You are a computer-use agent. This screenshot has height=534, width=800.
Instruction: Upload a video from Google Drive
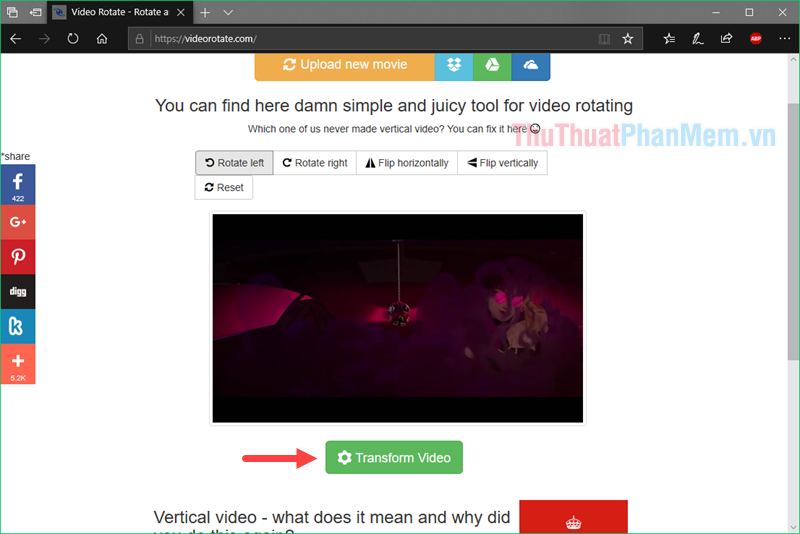[492, 65]
